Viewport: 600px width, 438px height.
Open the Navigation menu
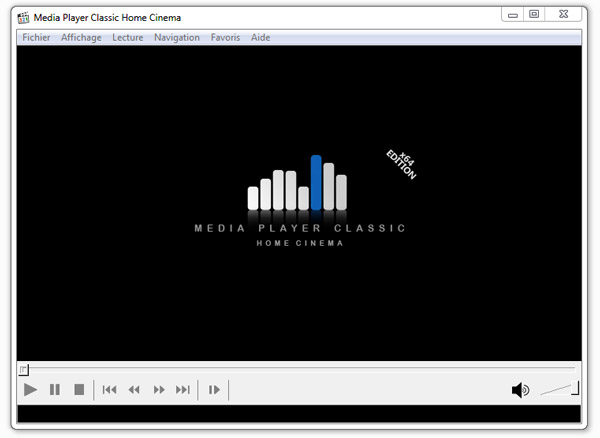177,37
